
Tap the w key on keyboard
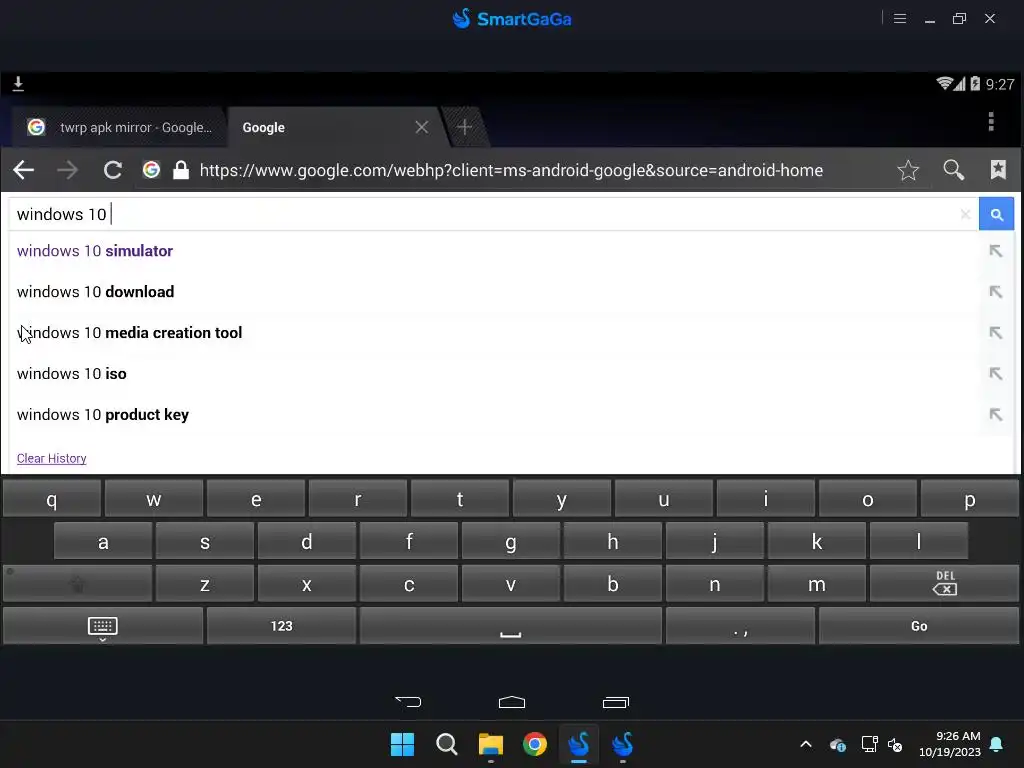(x=153, y=500)
